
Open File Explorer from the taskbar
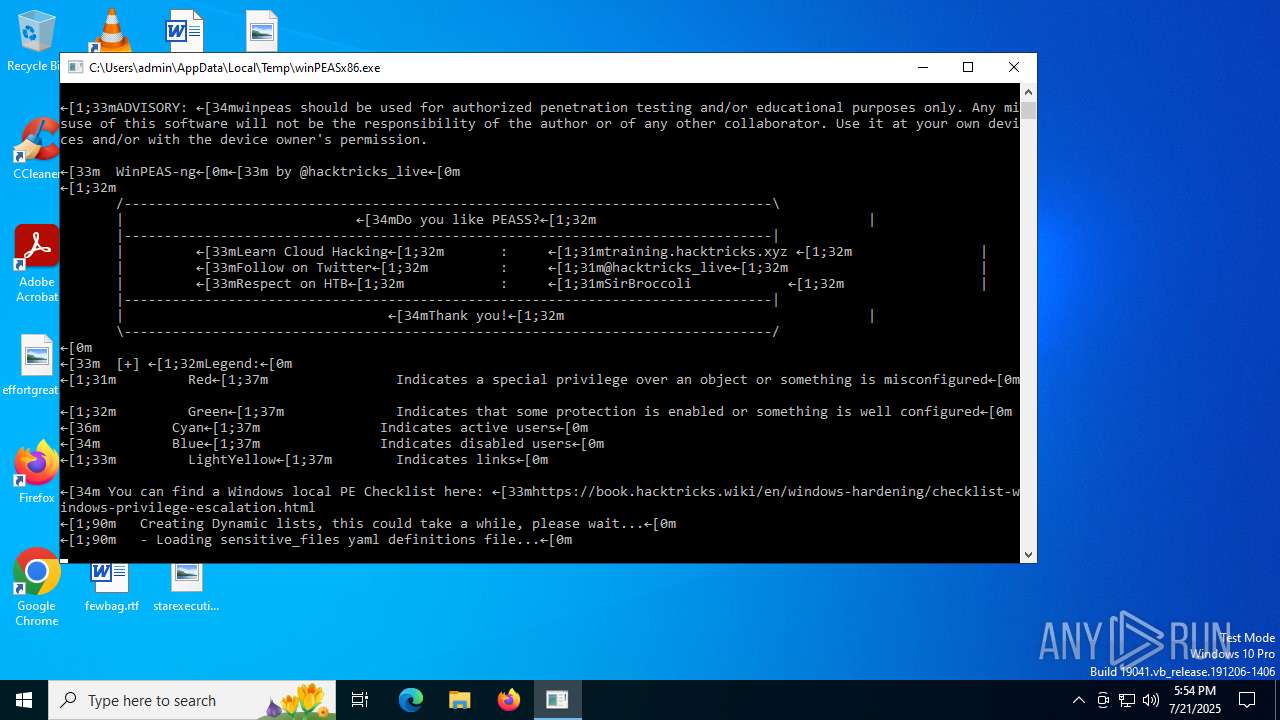tap(459, 700)
